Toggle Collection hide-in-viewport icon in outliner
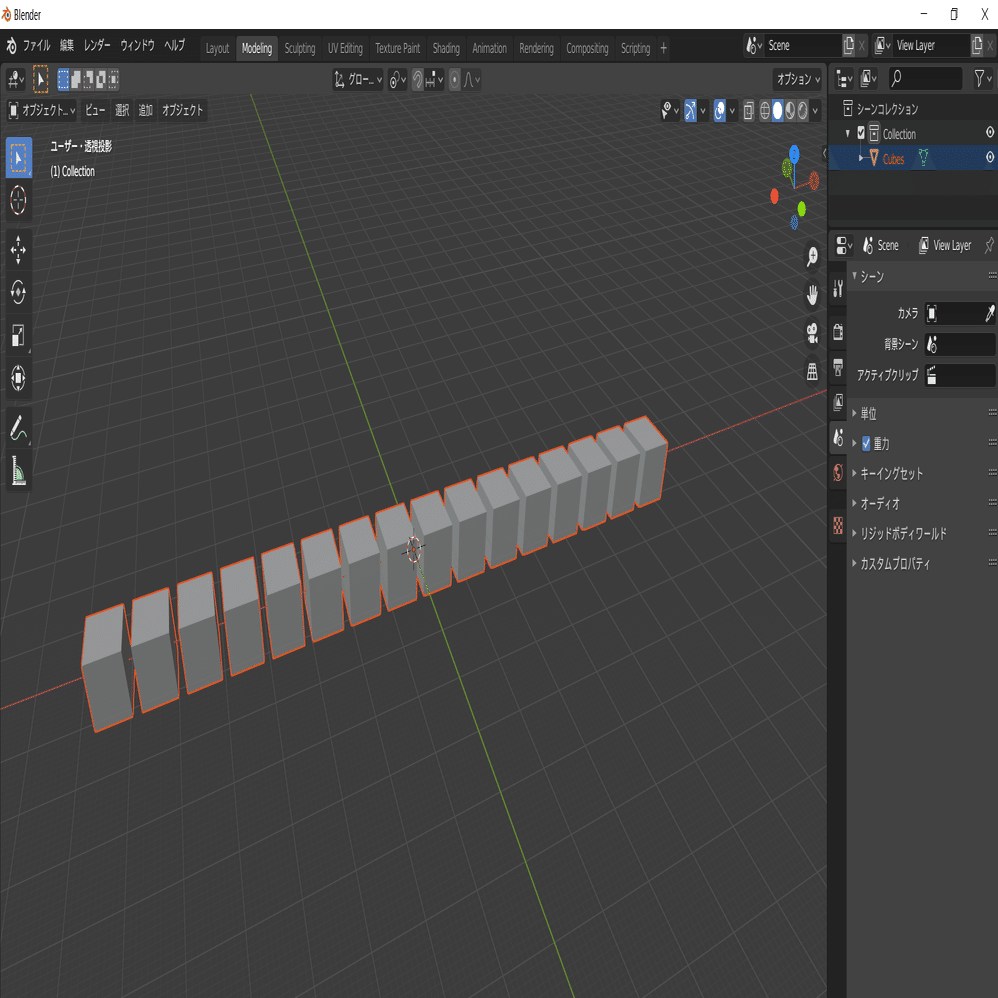Image resolution: width=998 pixels, height=998 pixels. tap(990, 132)
